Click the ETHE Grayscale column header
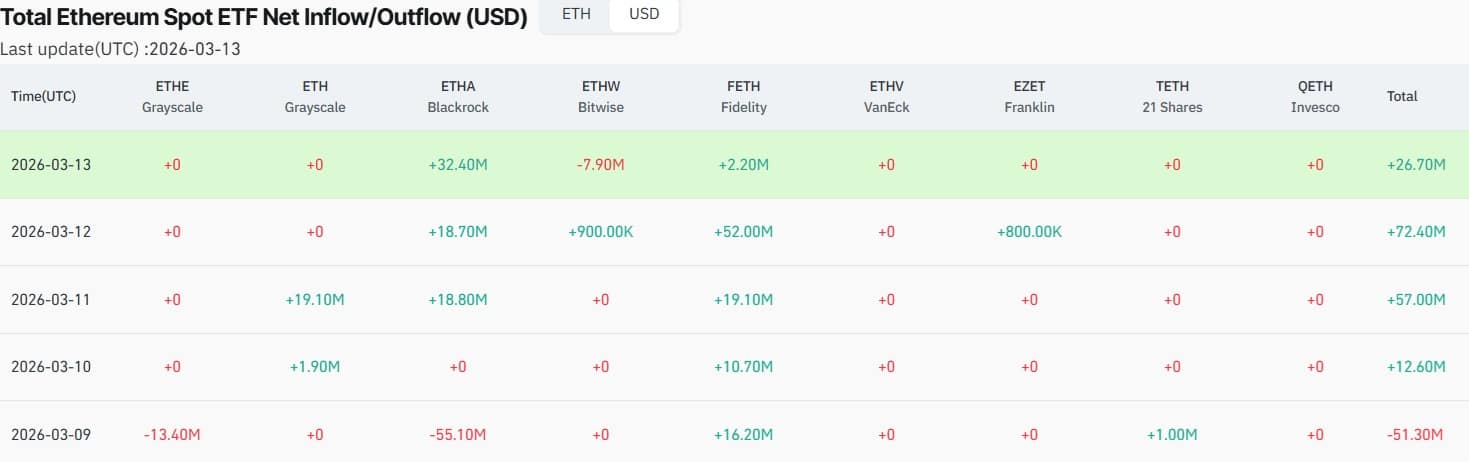1469x462 pixels. coord(172,97)
